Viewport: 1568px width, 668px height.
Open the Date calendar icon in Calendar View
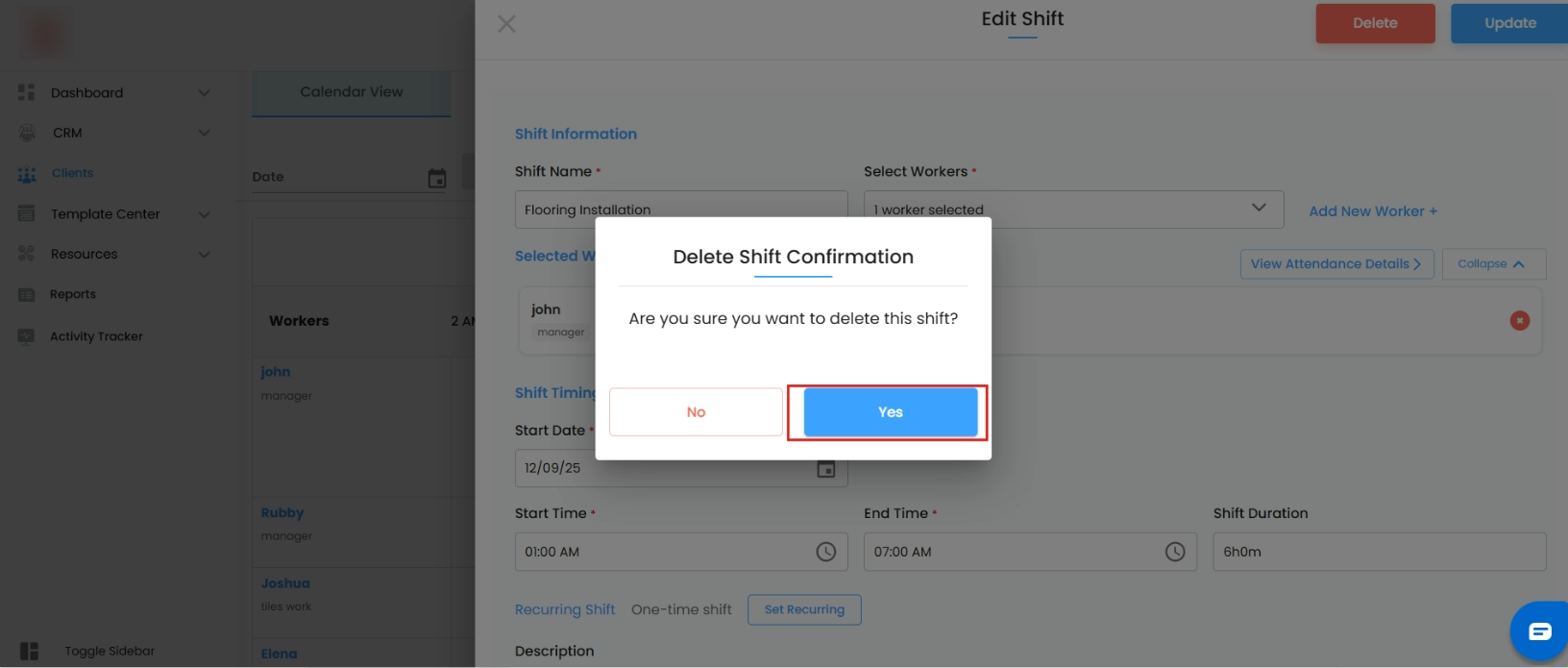(437, 178)
